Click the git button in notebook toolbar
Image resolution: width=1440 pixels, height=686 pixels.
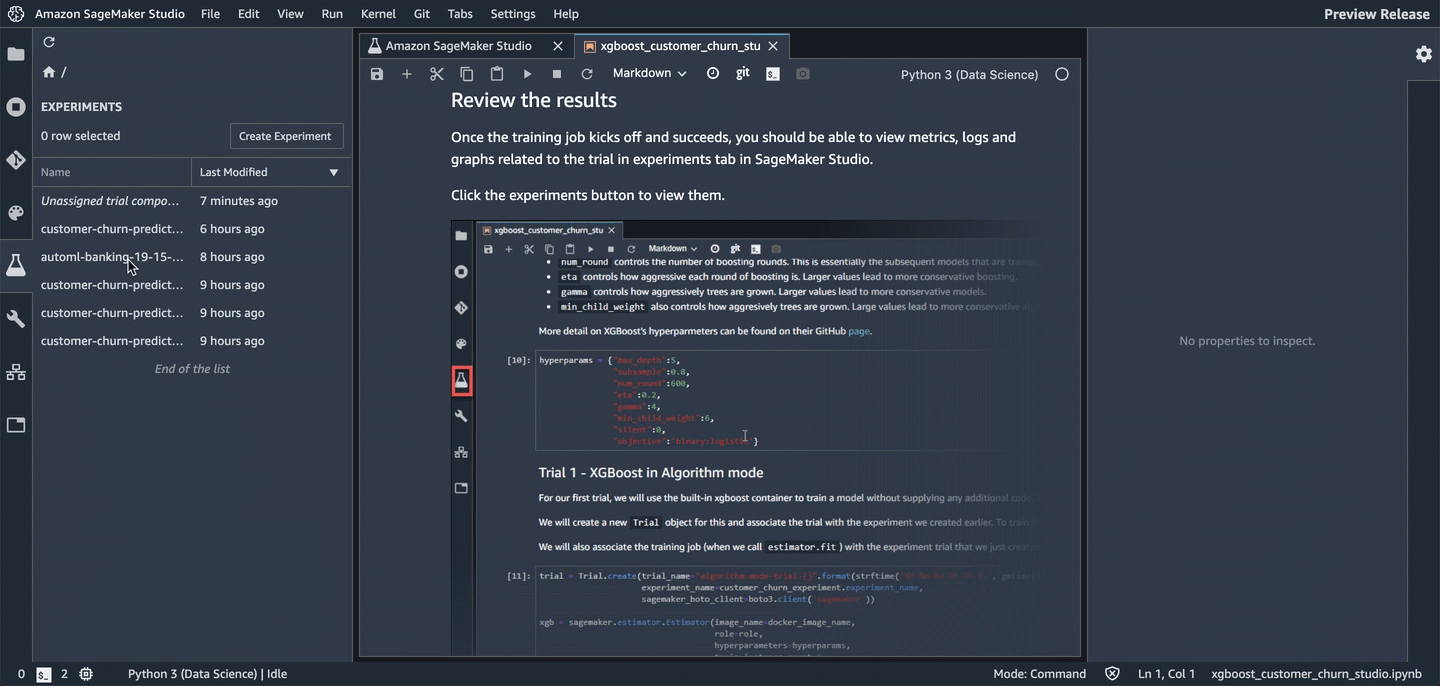click(x=743, y=73)
